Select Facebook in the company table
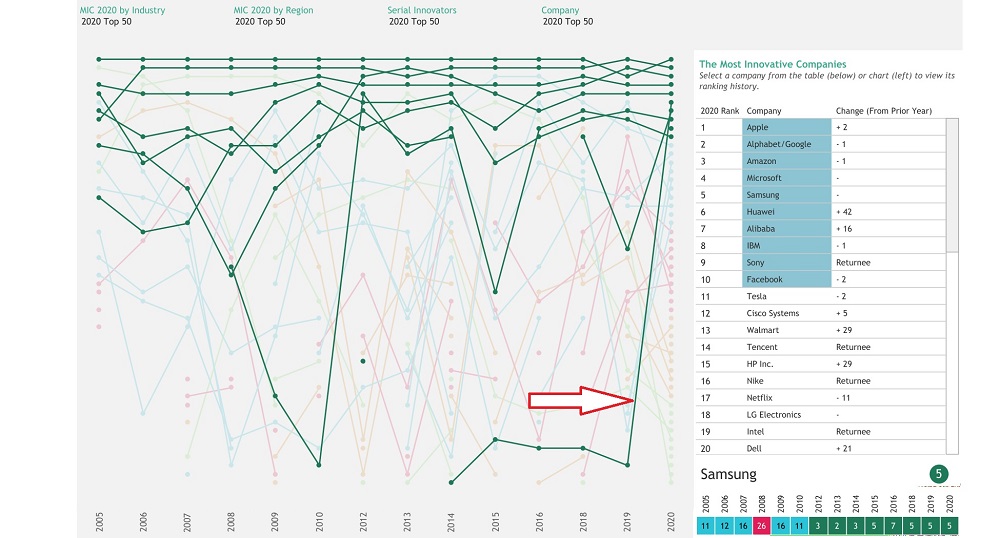Image resolution: width=1000 pixels, height=538 pixels. 786,279
